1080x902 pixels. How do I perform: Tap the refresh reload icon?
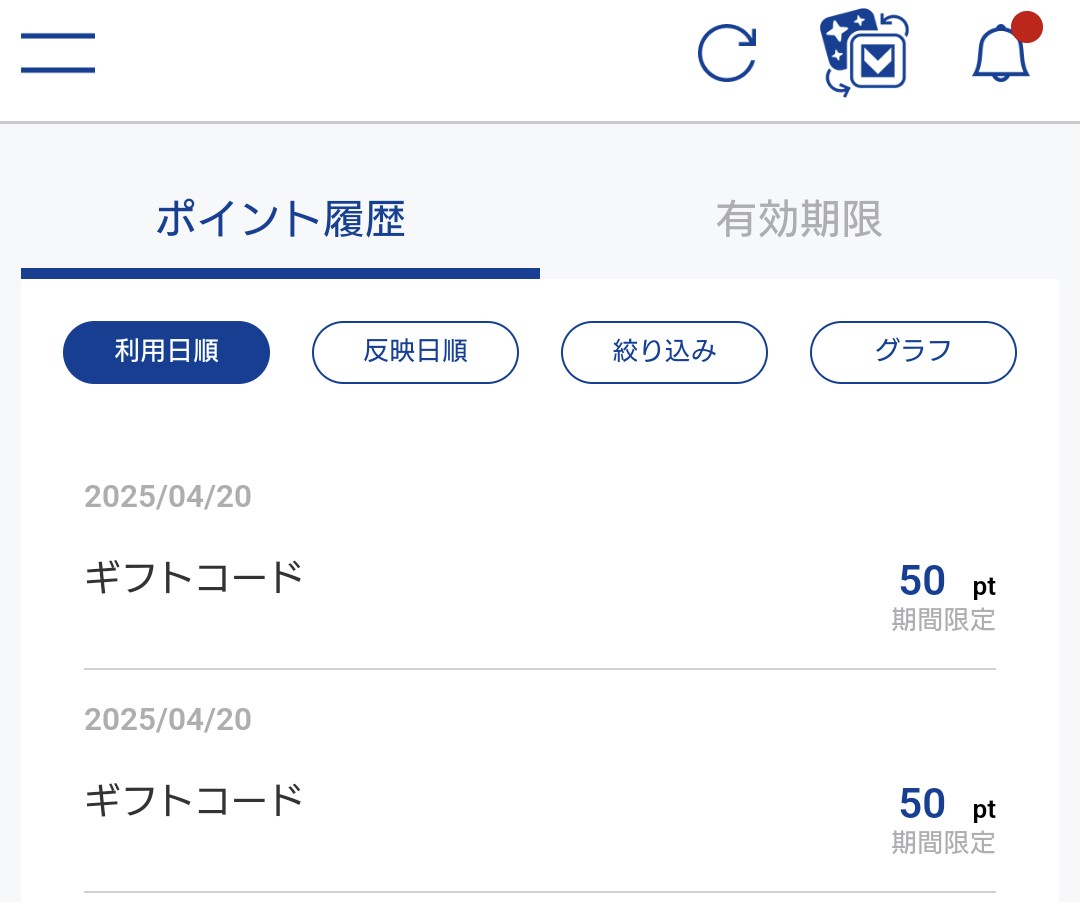point(727,53)
